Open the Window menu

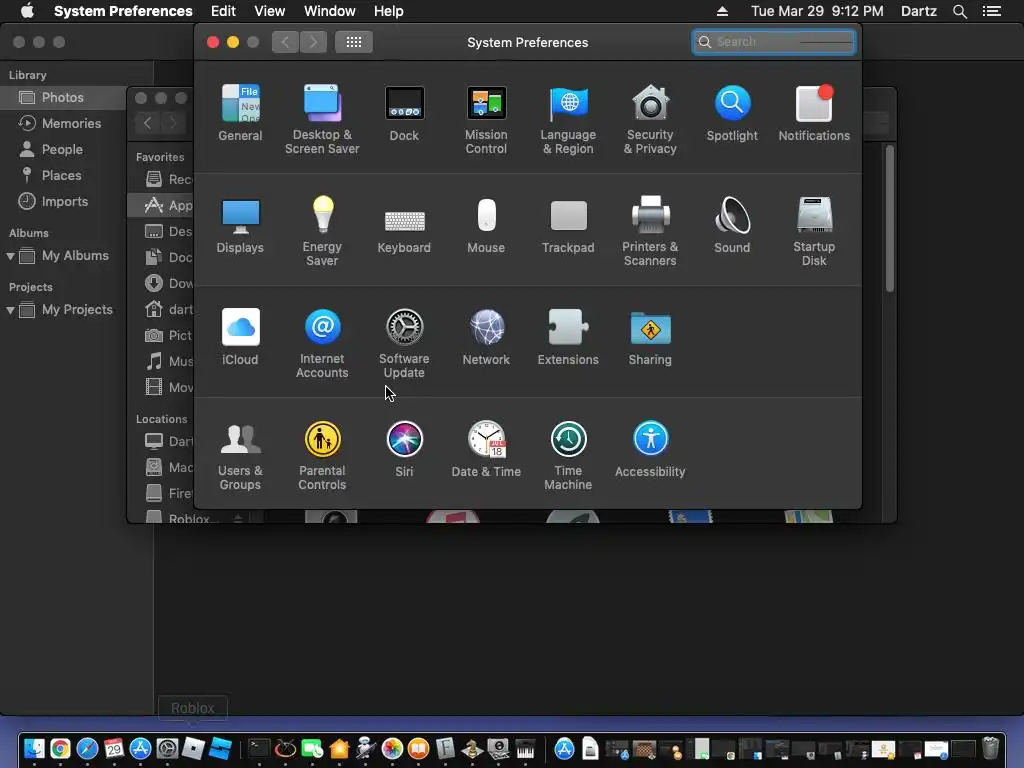(x=330, y=11)
